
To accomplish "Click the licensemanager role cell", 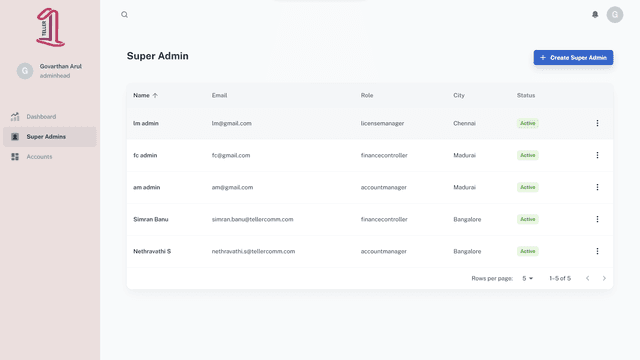I will tap(382, 123).
